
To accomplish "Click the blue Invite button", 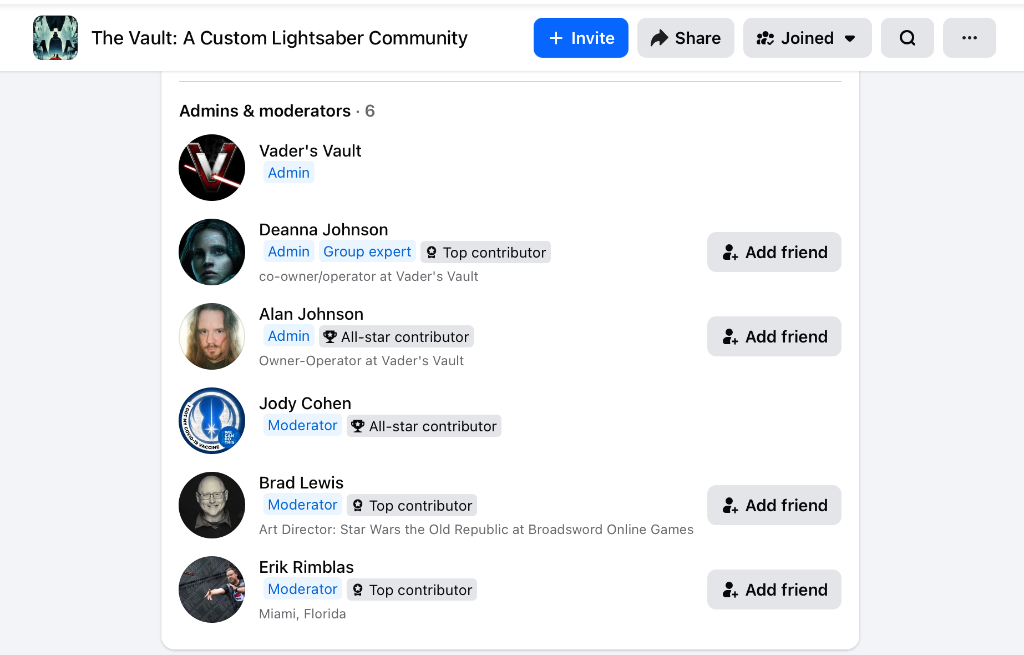I will [x=581, y=38].
